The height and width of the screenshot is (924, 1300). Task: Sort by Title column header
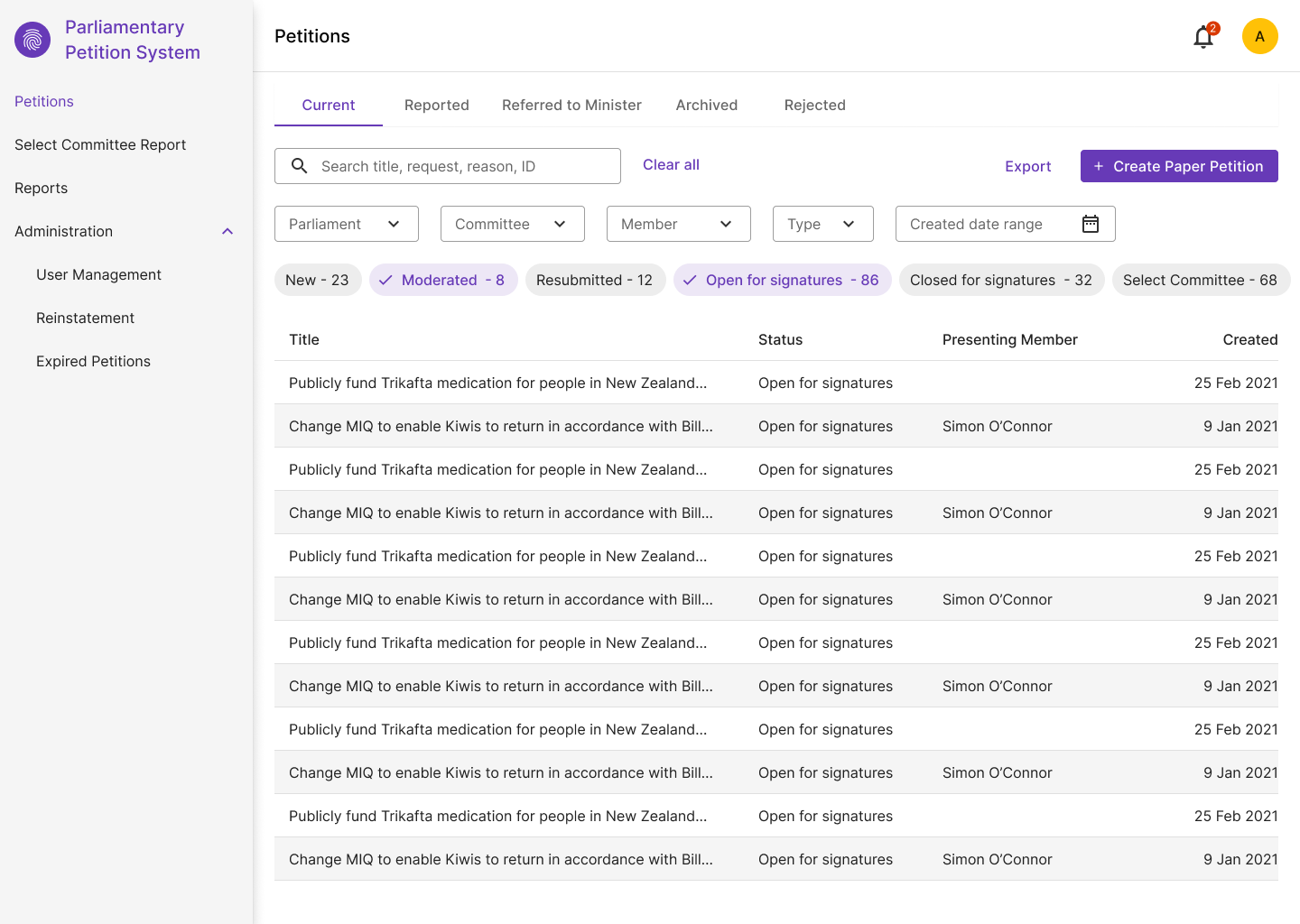304,339
